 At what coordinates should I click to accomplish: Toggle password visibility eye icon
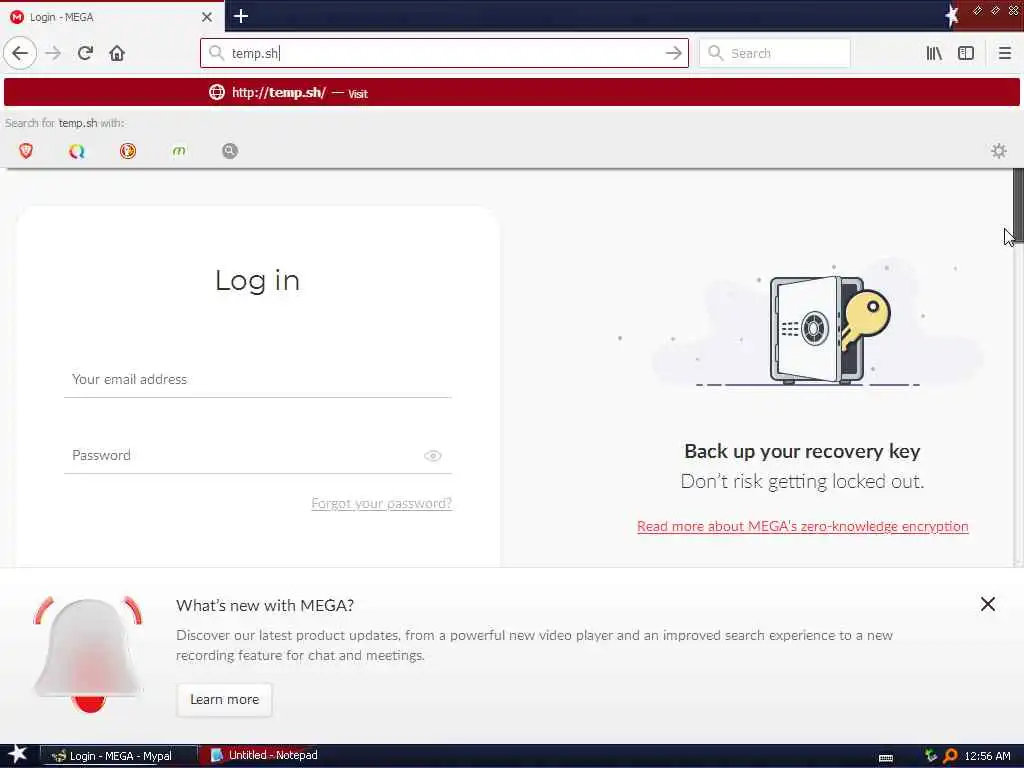pos(432,456)
